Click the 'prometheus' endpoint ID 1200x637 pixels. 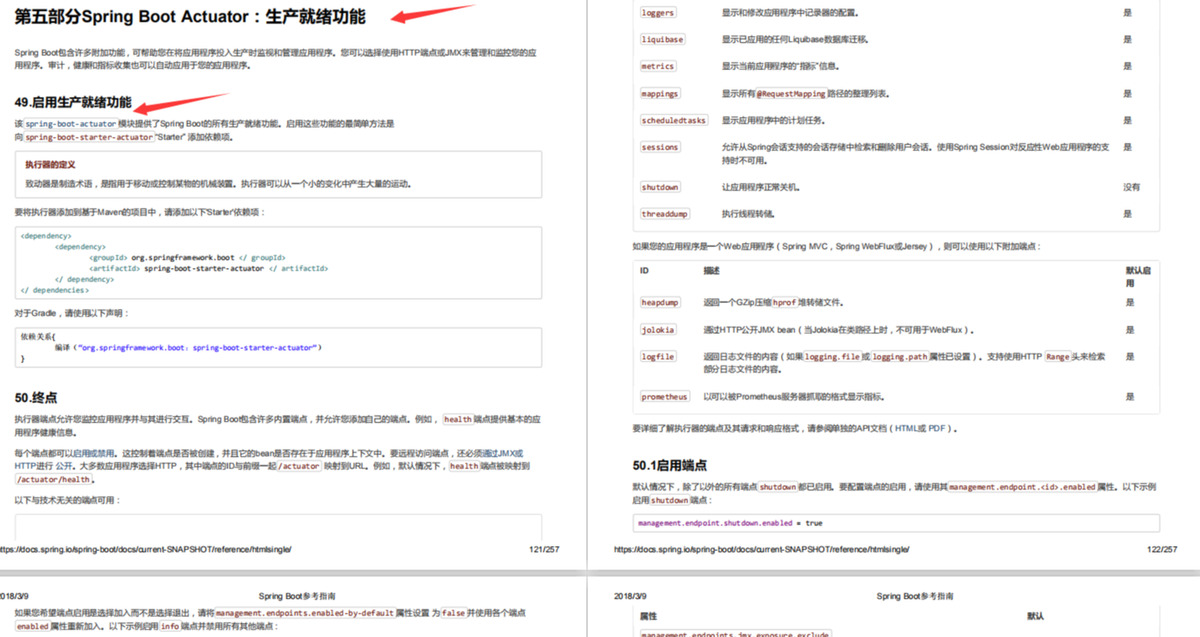click(x=665, y=396)
